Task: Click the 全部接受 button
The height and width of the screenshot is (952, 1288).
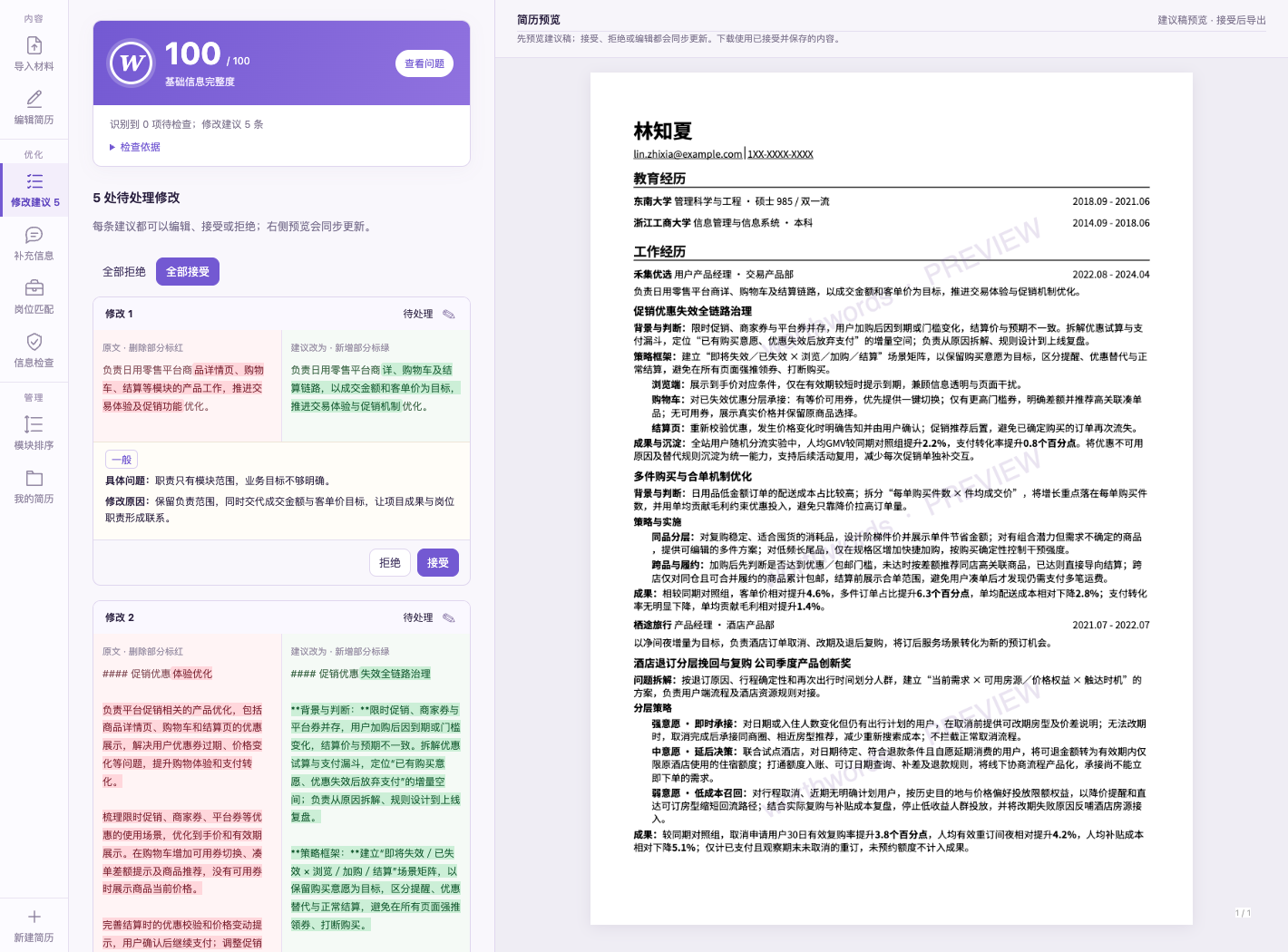Action: click(188, 272)
